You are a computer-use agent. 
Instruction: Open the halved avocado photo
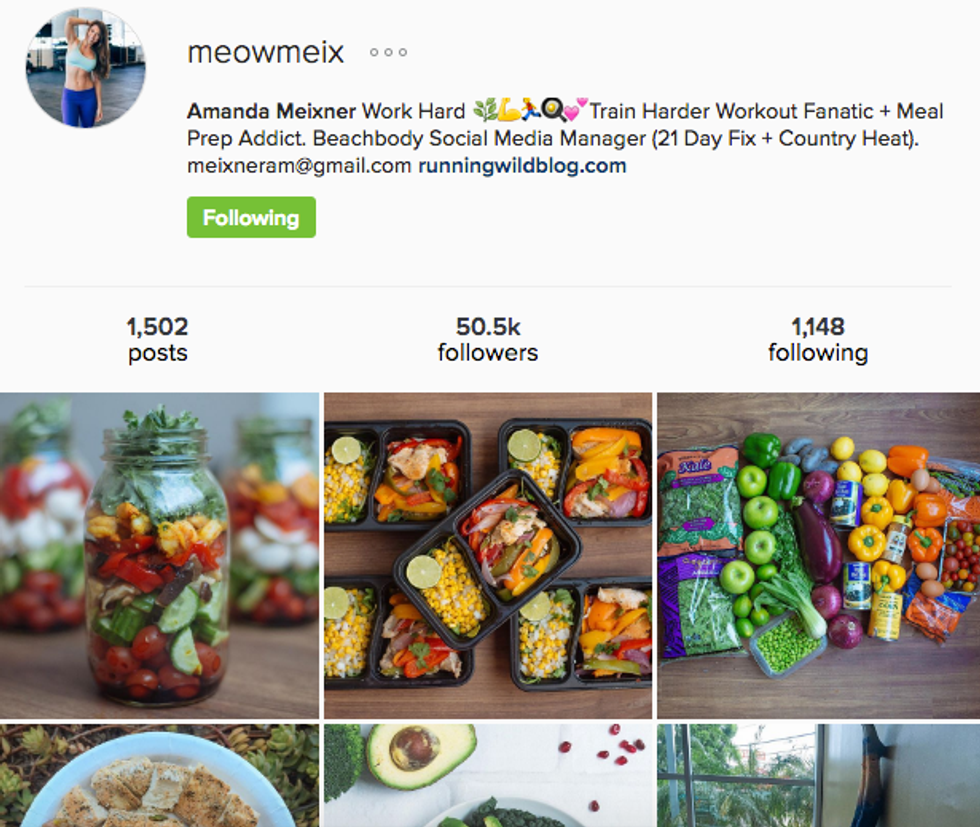point(488,776)
